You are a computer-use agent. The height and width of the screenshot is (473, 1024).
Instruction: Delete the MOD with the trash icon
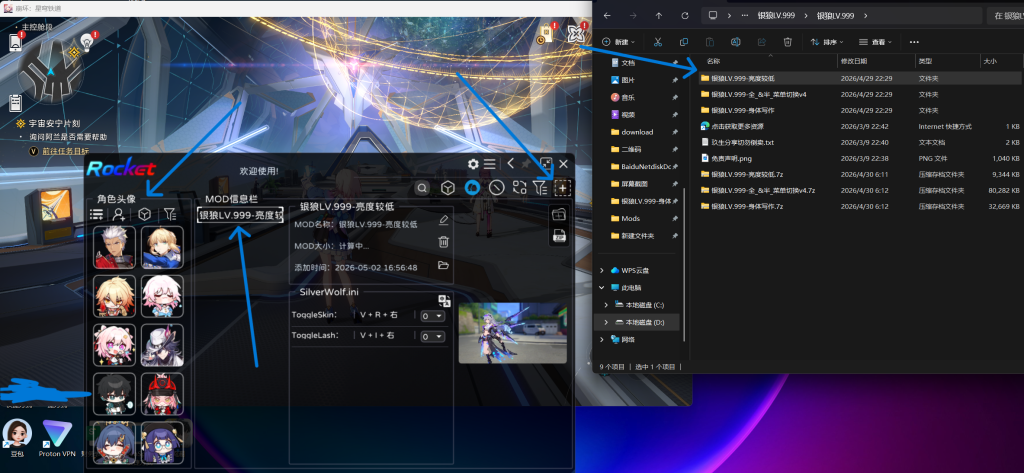click(443, 242)
